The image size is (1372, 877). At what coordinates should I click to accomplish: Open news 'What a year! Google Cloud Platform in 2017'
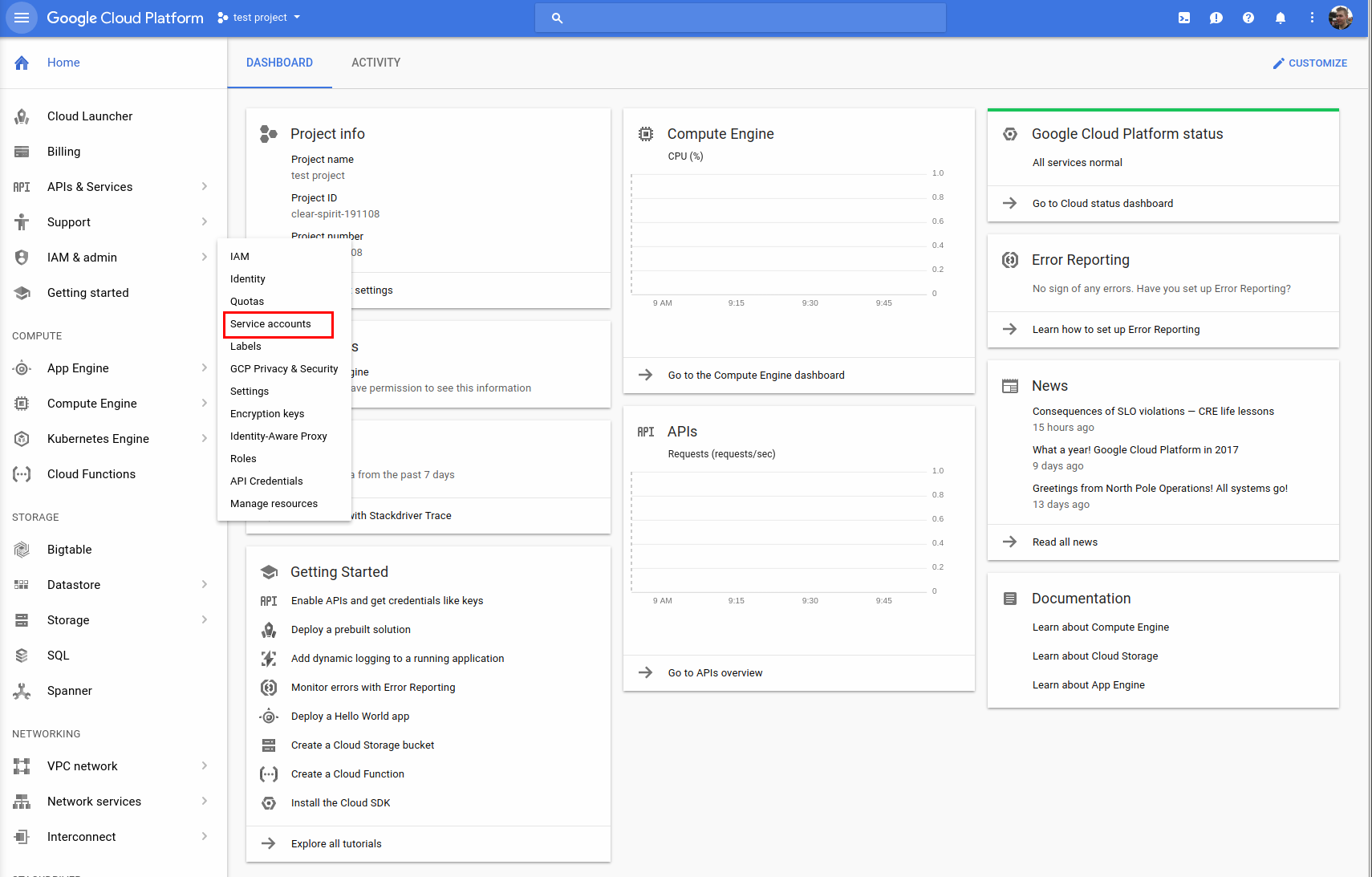pyautogui.click(x=1135, y=450)
